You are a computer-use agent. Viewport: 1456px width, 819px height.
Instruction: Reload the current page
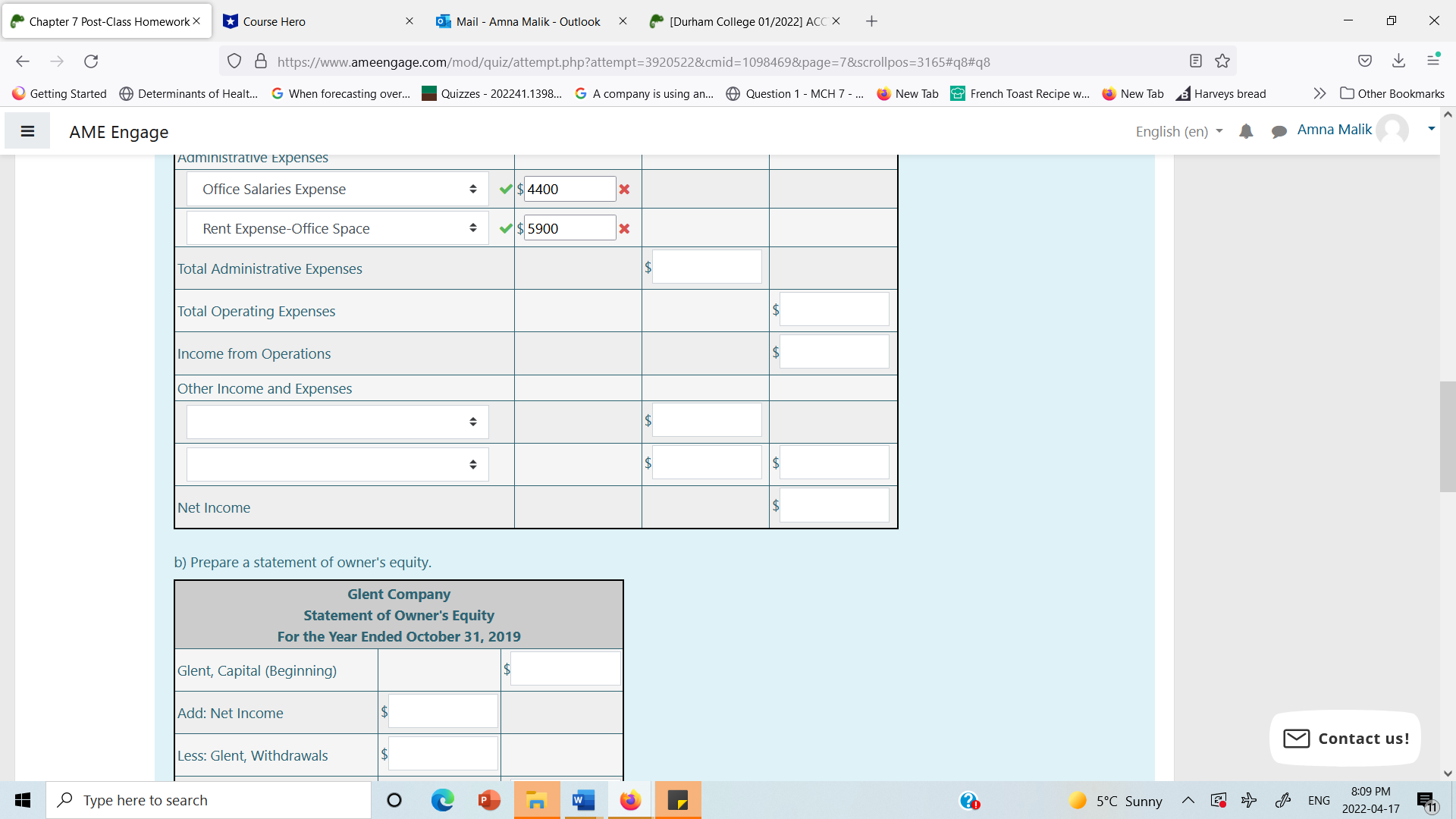(91, 61)
